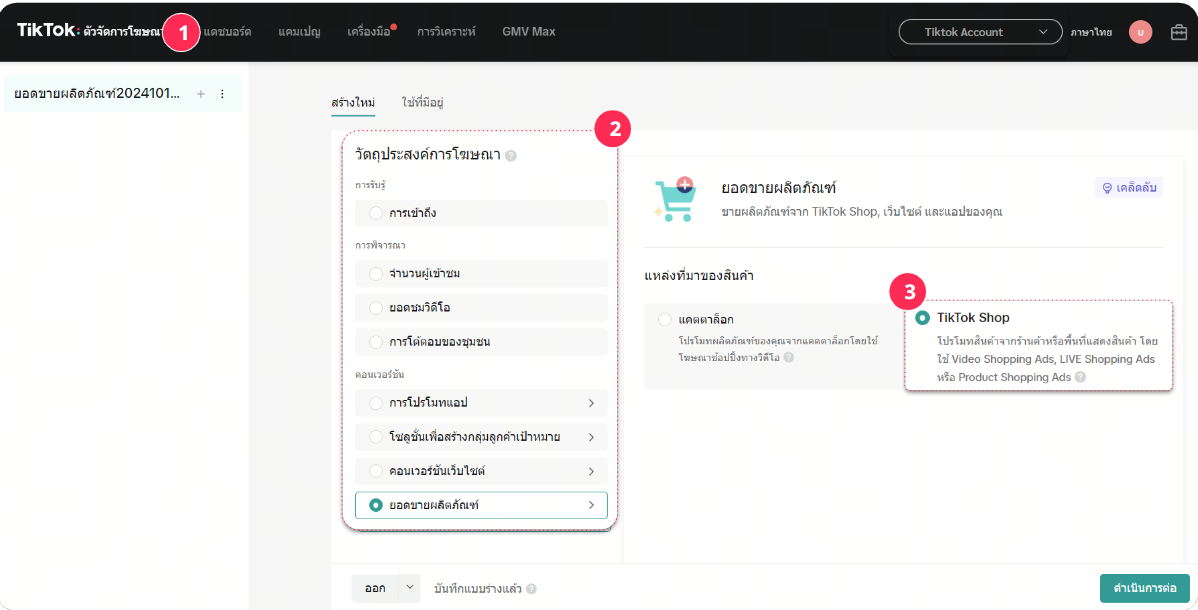The image size is (1198, 610).
Task: Open the การวิเคราะห์ menu
Action: (x=446, y=32)
